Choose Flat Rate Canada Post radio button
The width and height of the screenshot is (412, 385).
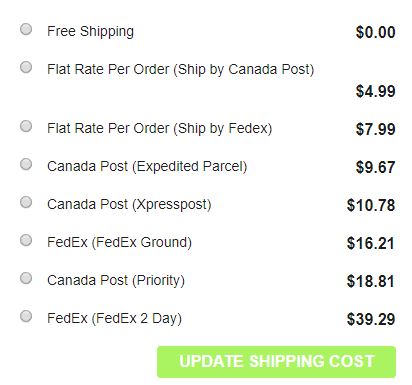[26, 67]
